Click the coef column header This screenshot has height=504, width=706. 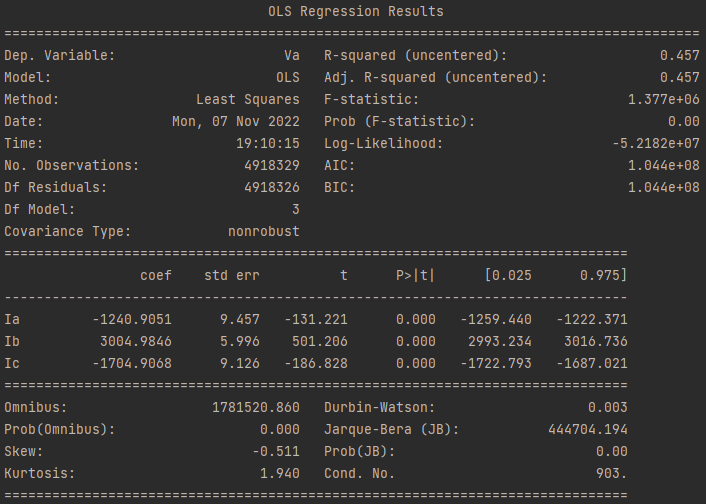(x=156, y=275)
